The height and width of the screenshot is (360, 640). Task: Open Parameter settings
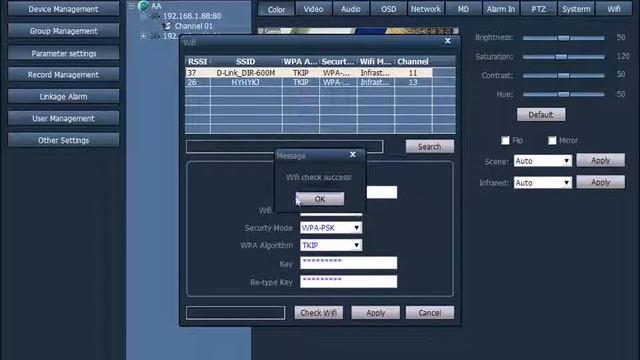(63, 53)
